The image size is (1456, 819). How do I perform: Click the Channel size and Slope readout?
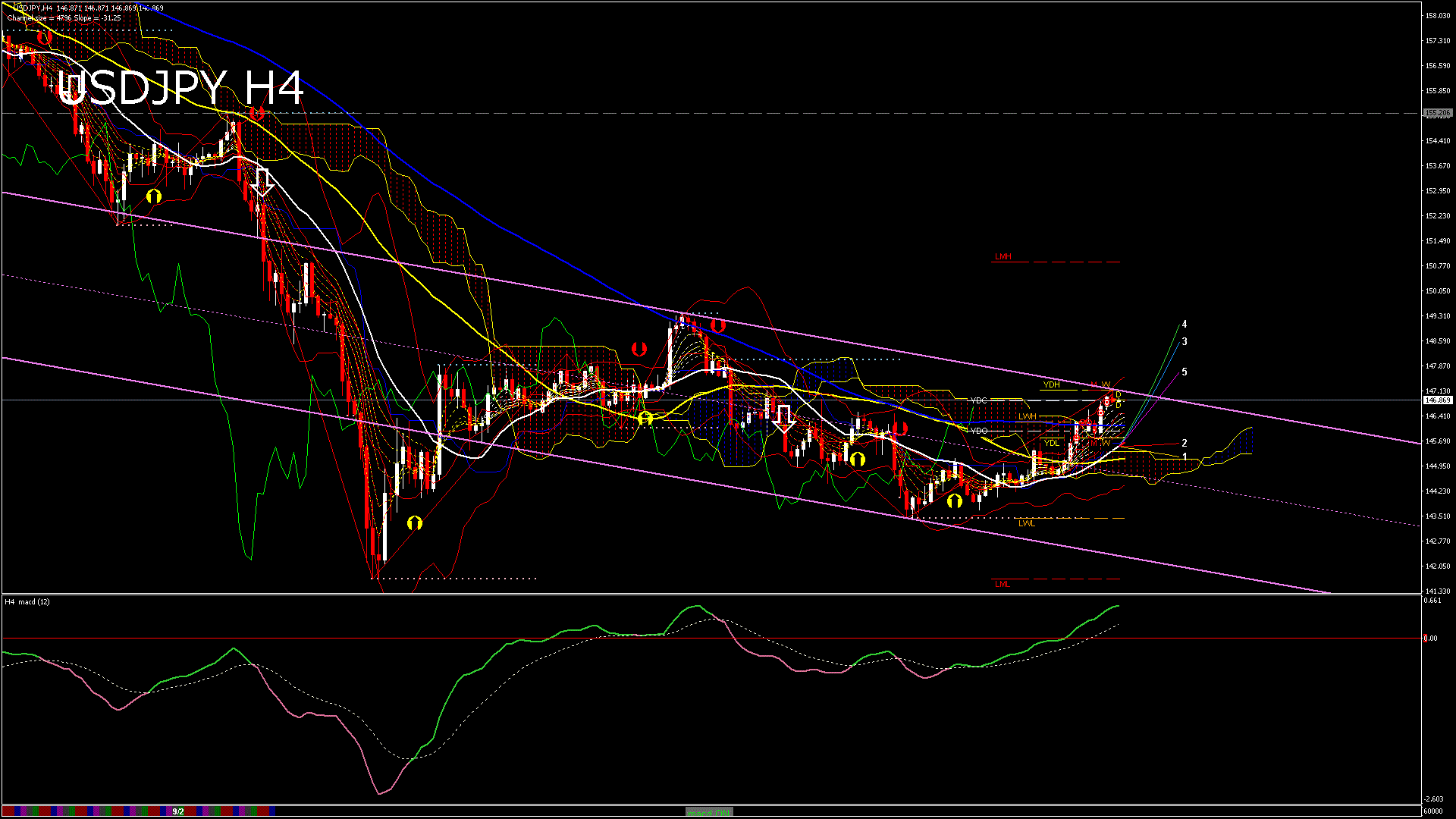(x=64, y=17)
